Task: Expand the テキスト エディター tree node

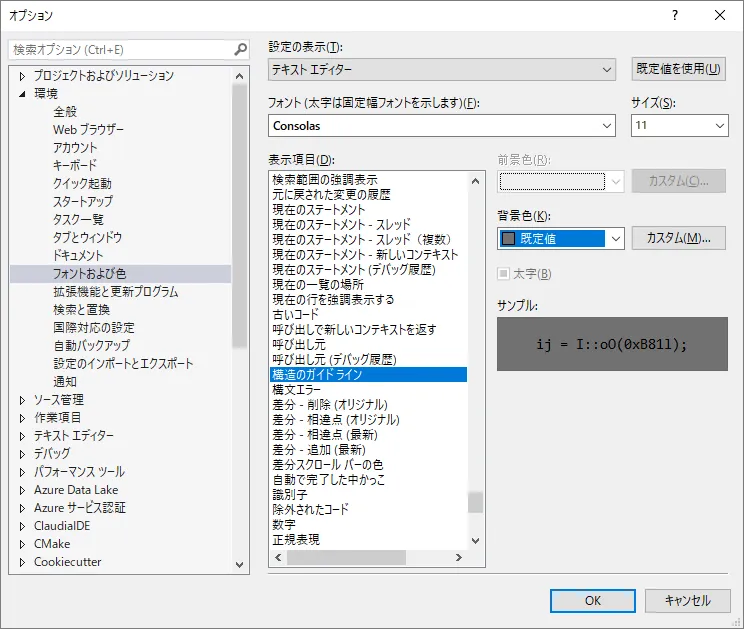Action: coord(24,436)
